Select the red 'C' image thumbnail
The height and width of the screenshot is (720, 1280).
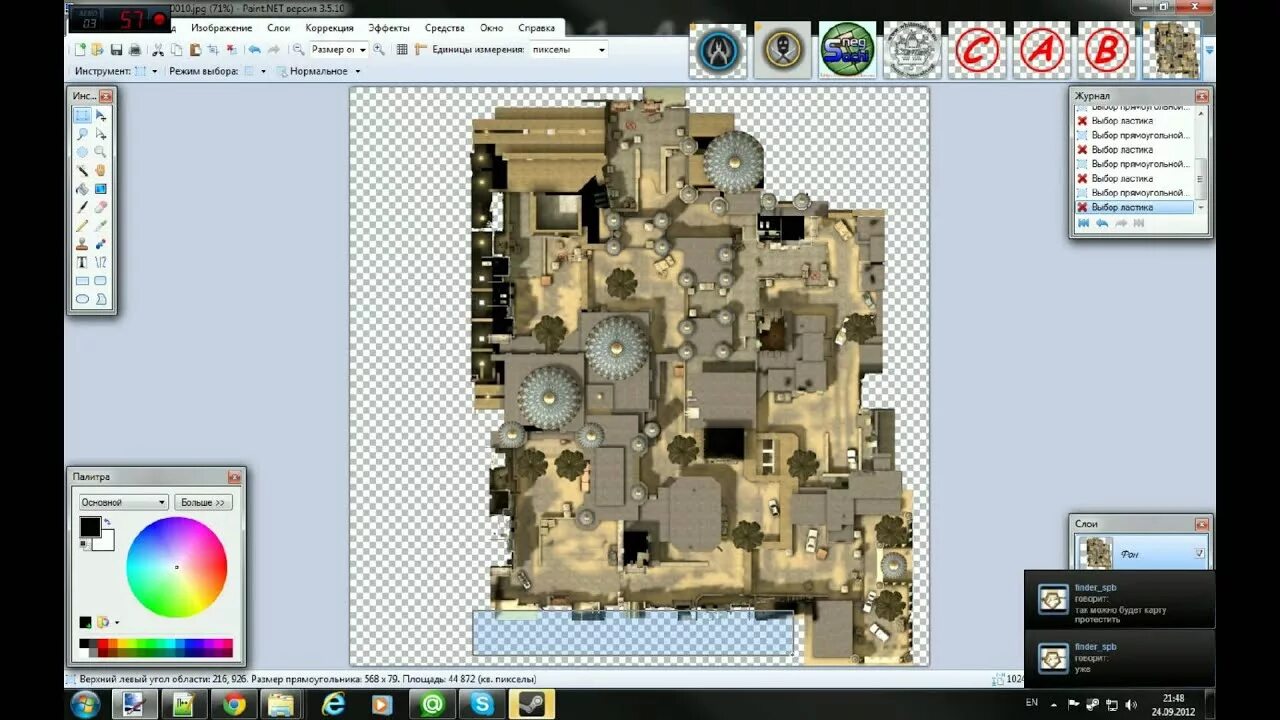pos(977,50)
